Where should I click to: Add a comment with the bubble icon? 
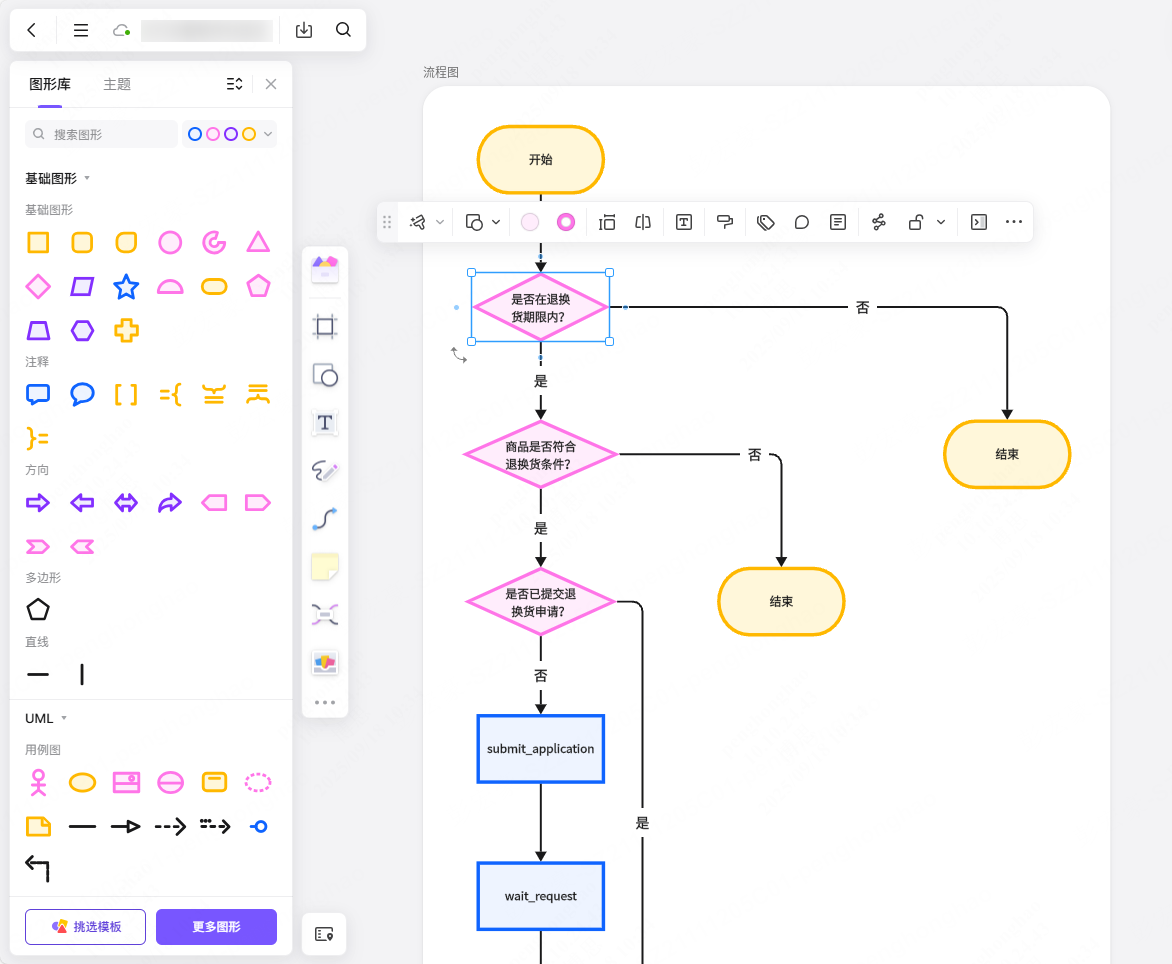[801, 222]
